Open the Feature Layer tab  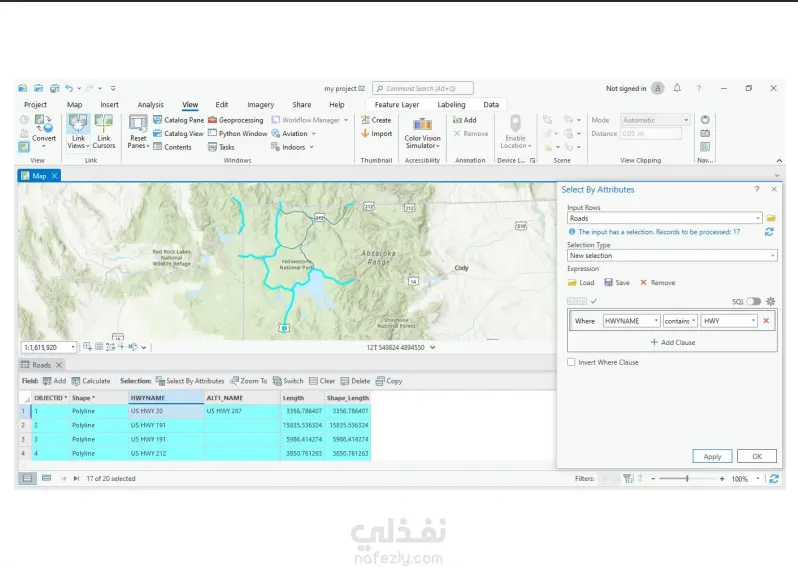(397, 104)
